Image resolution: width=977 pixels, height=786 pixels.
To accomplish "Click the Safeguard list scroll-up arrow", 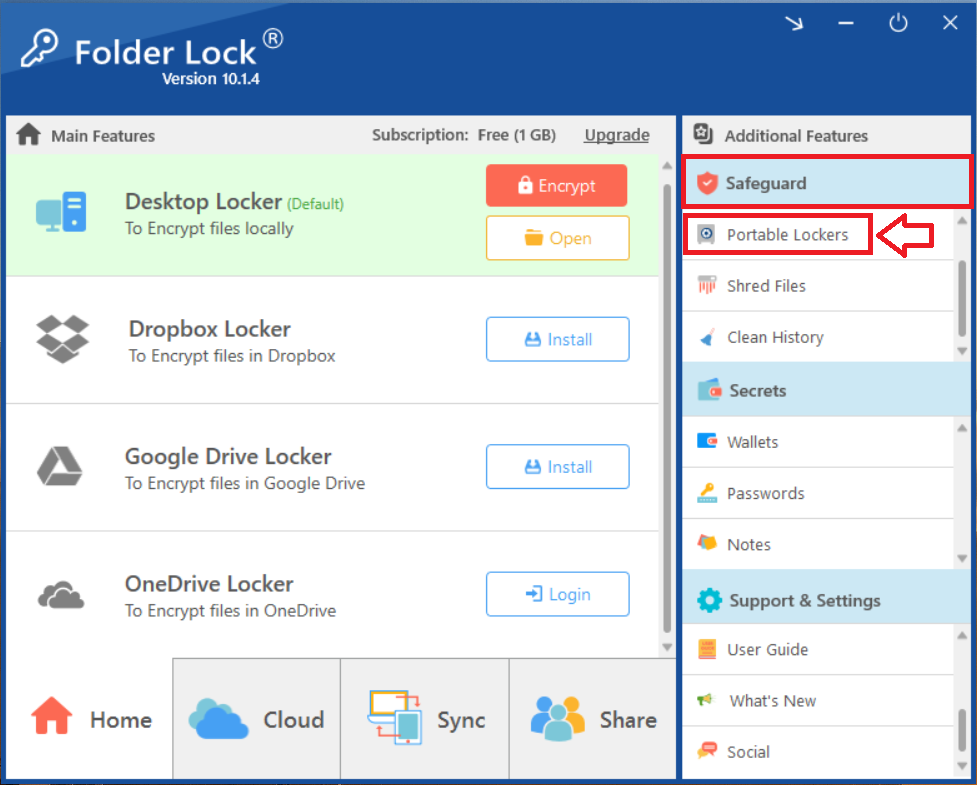I will click(x=962, y=221).
